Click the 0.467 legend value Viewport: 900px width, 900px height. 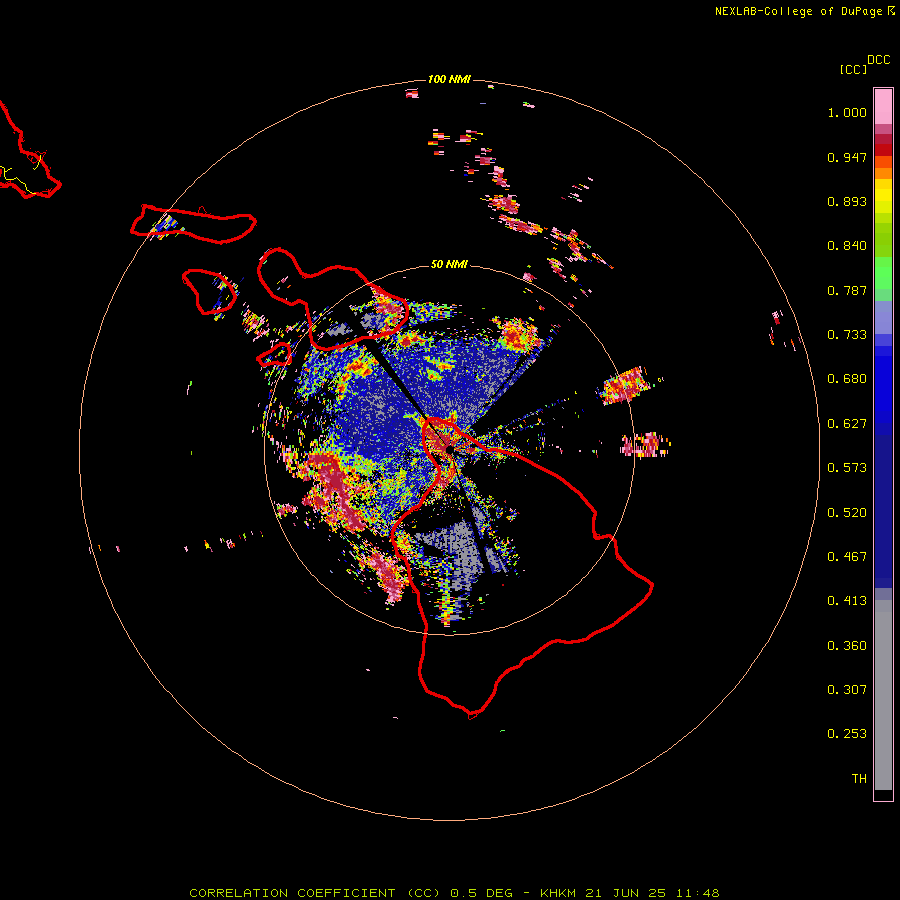847,557
